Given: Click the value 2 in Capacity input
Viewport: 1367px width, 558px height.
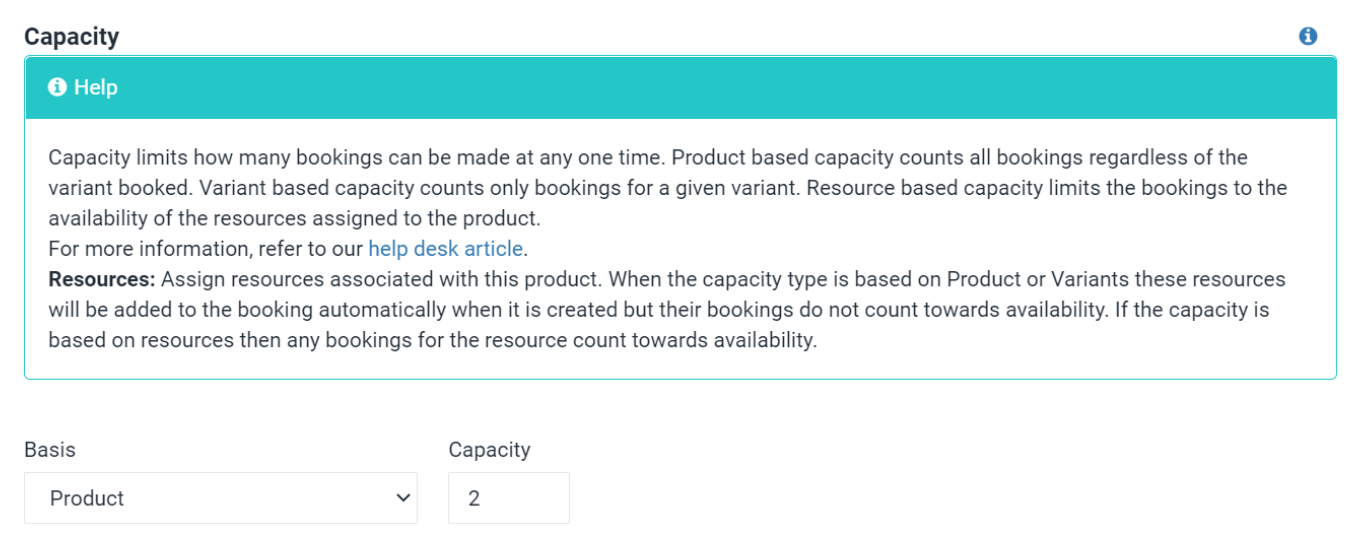Looking at the screenshot, I should pos(474,498).
